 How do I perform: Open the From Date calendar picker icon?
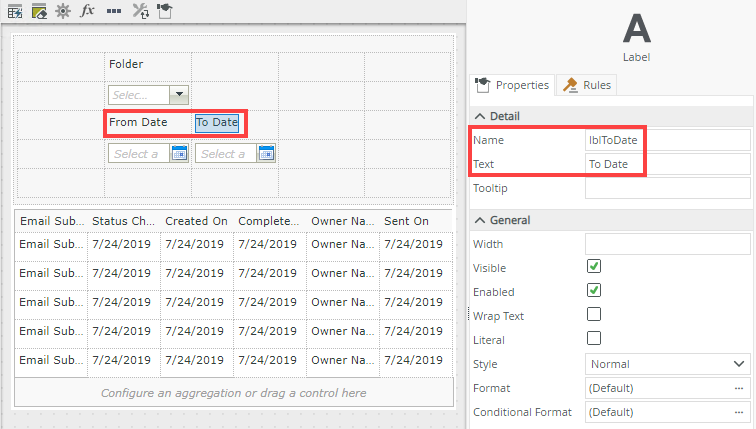179,153
